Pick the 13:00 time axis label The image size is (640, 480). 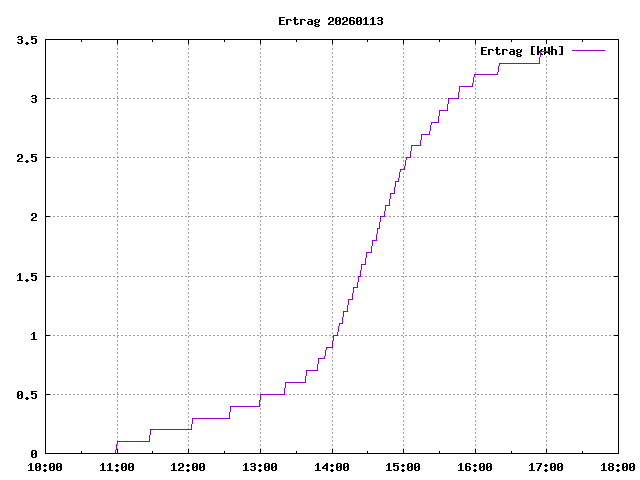[x=260, y=467]
